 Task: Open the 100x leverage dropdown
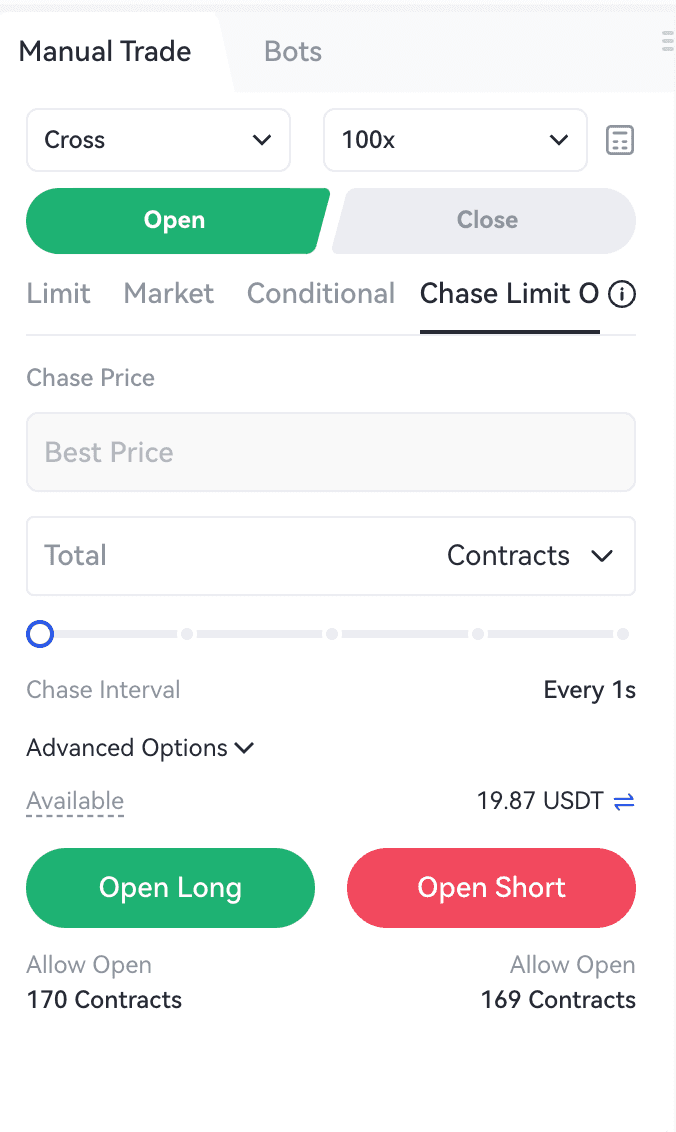455,140
